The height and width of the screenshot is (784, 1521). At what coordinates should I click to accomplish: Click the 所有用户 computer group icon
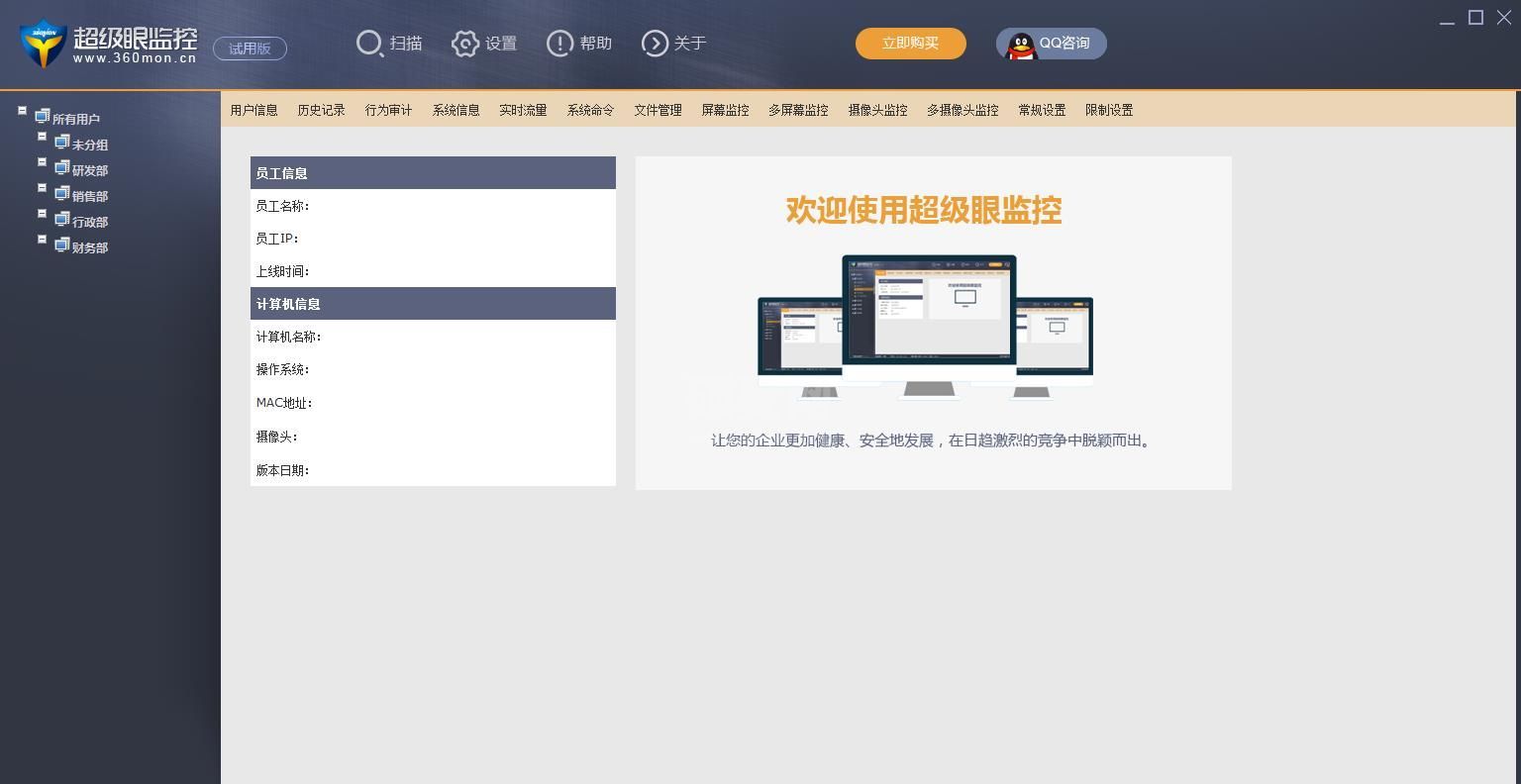click(42, 117)
